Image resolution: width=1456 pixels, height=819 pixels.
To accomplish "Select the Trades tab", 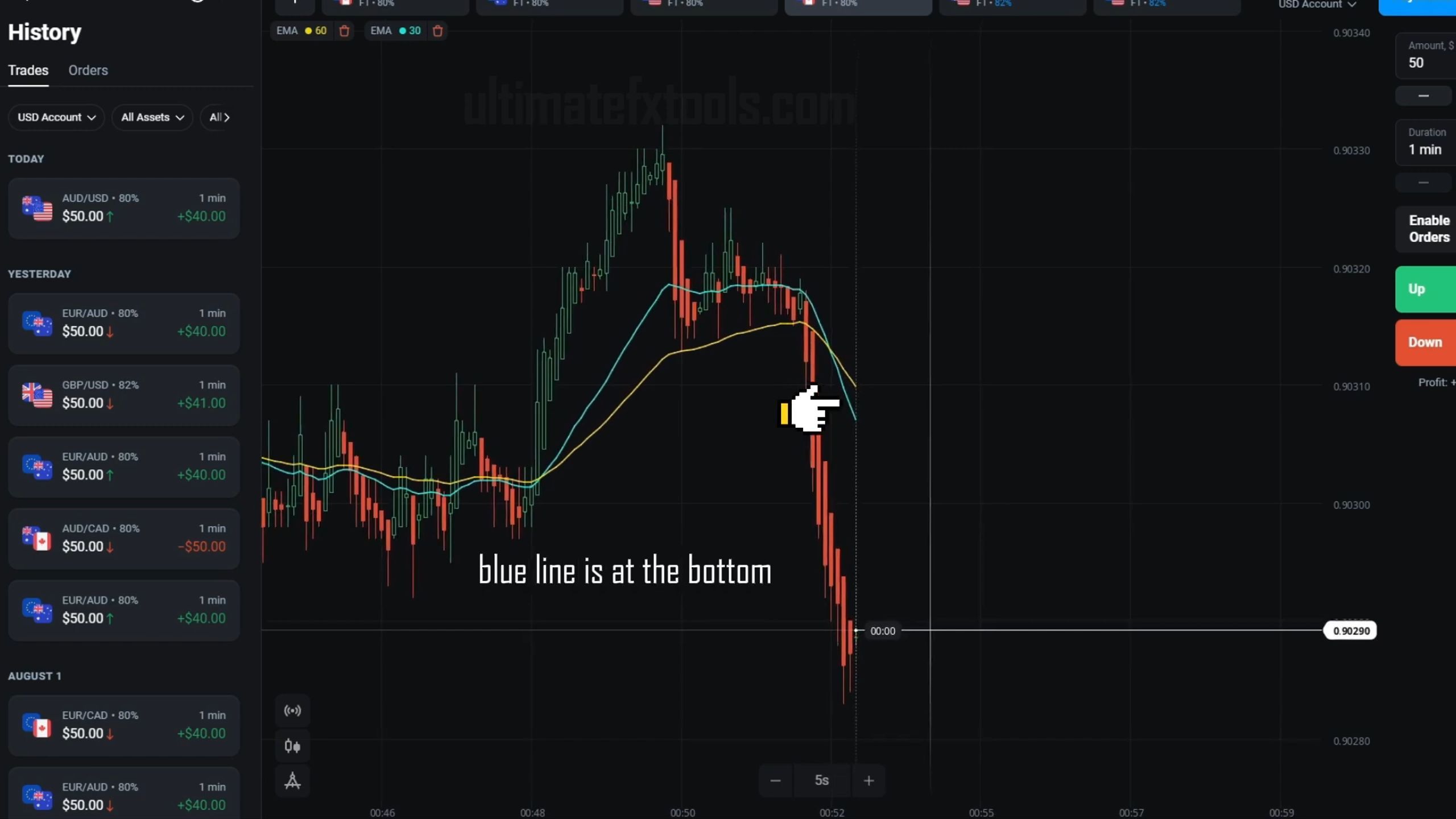I will coord(28,71).
